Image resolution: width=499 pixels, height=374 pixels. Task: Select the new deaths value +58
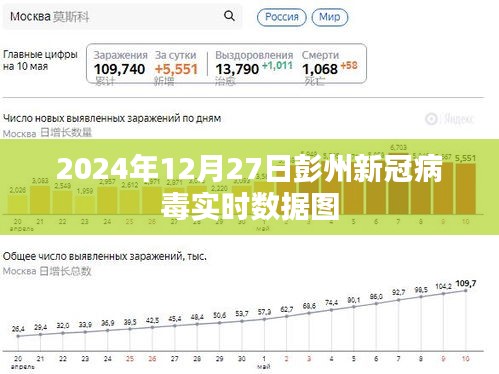tap(349, 65)
